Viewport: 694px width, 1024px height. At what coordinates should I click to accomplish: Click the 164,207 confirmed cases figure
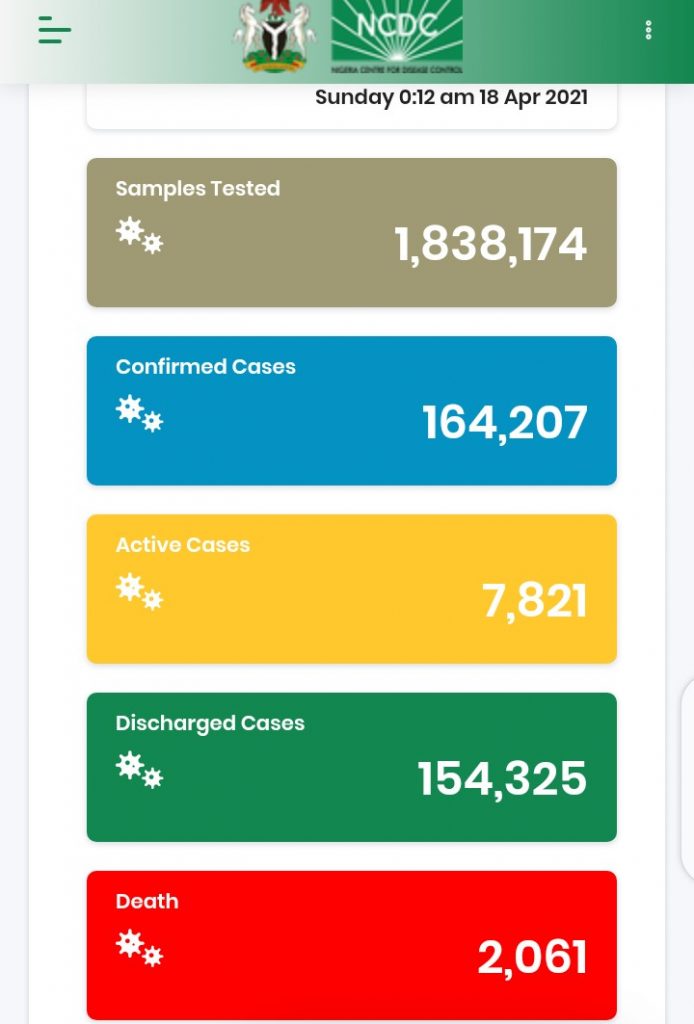click(x=504, y=423)
